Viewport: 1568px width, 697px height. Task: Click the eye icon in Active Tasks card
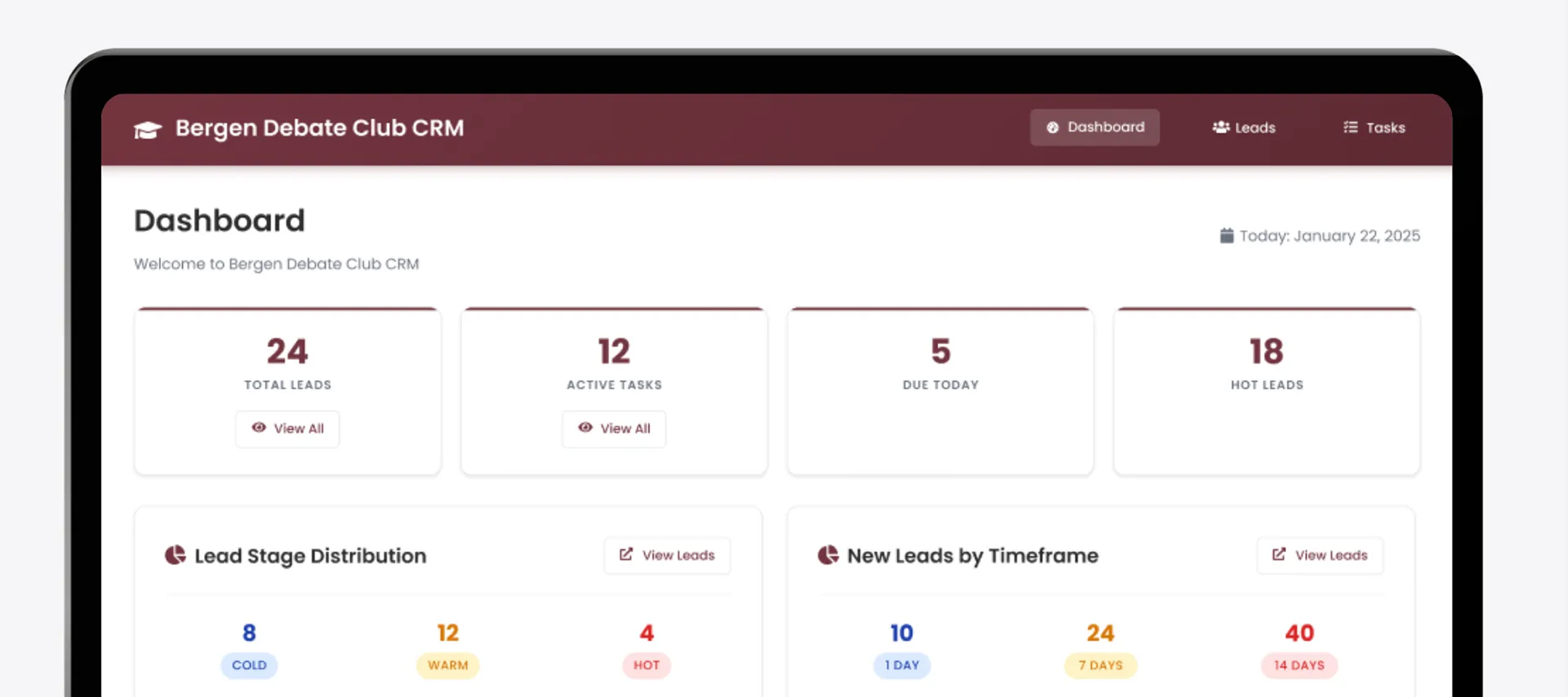[585, 428]
